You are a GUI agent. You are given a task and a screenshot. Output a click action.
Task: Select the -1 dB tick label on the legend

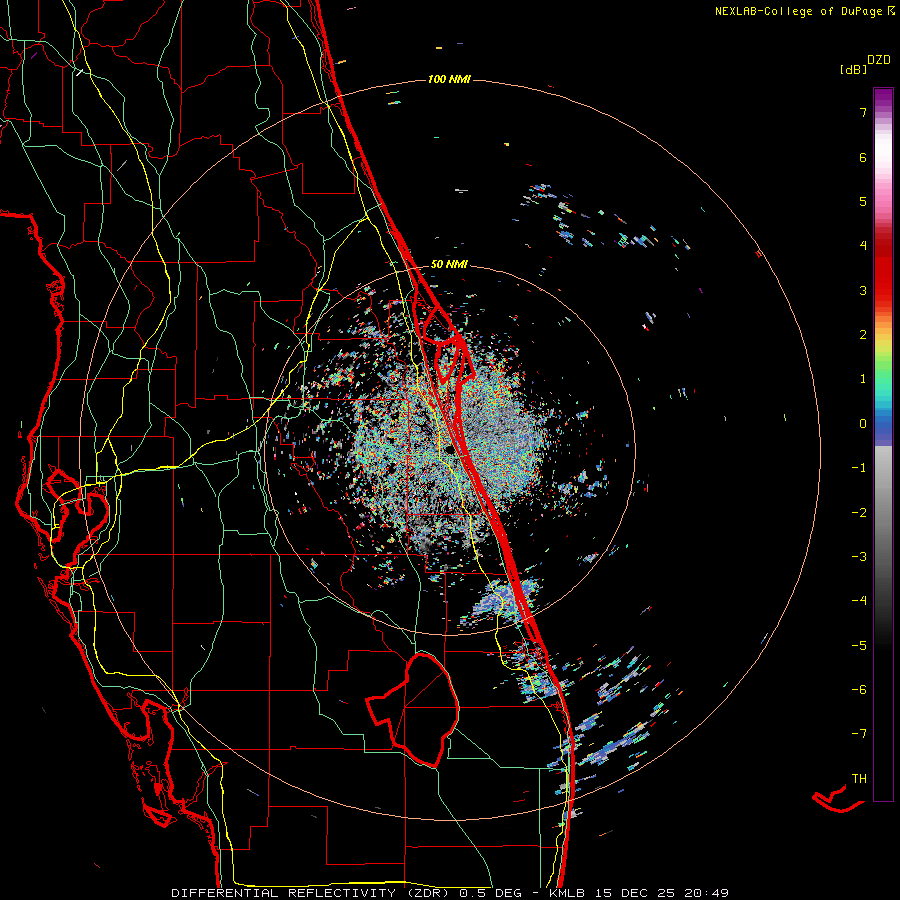pyautogui.click(x=859, y=468)
